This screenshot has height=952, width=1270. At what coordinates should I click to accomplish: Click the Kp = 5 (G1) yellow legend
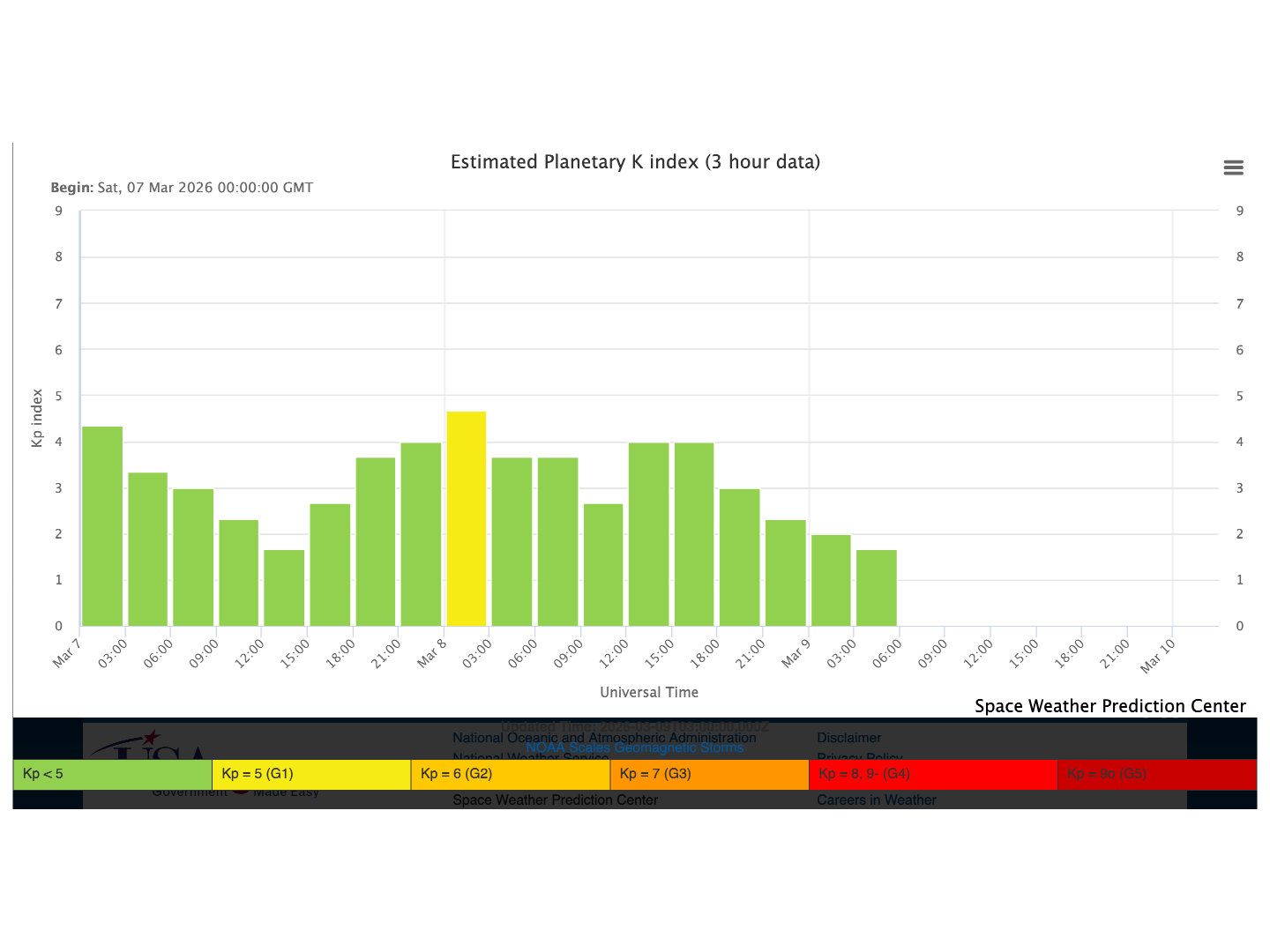(x=311, y=774)
